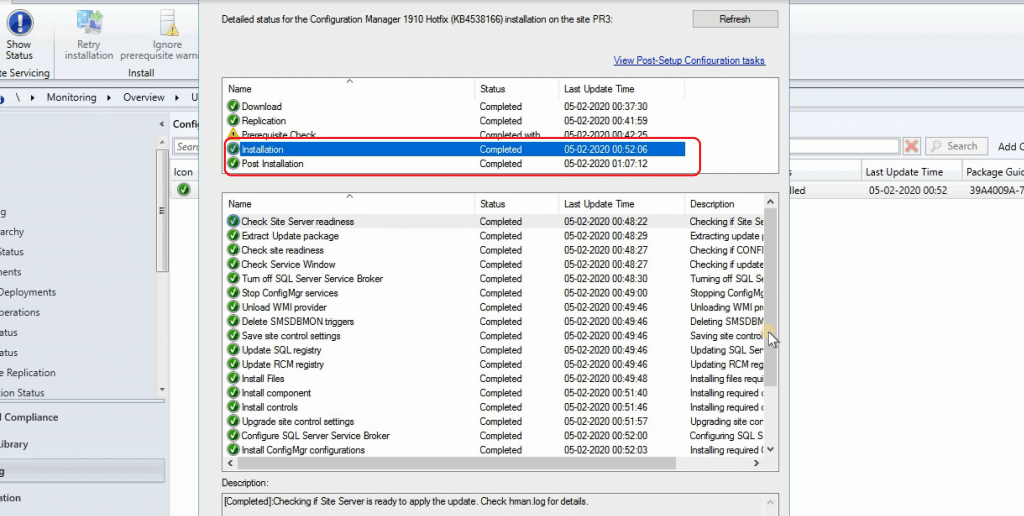
Task: Click check icon of Check Service Window
Action: click(x=233, y=265)
